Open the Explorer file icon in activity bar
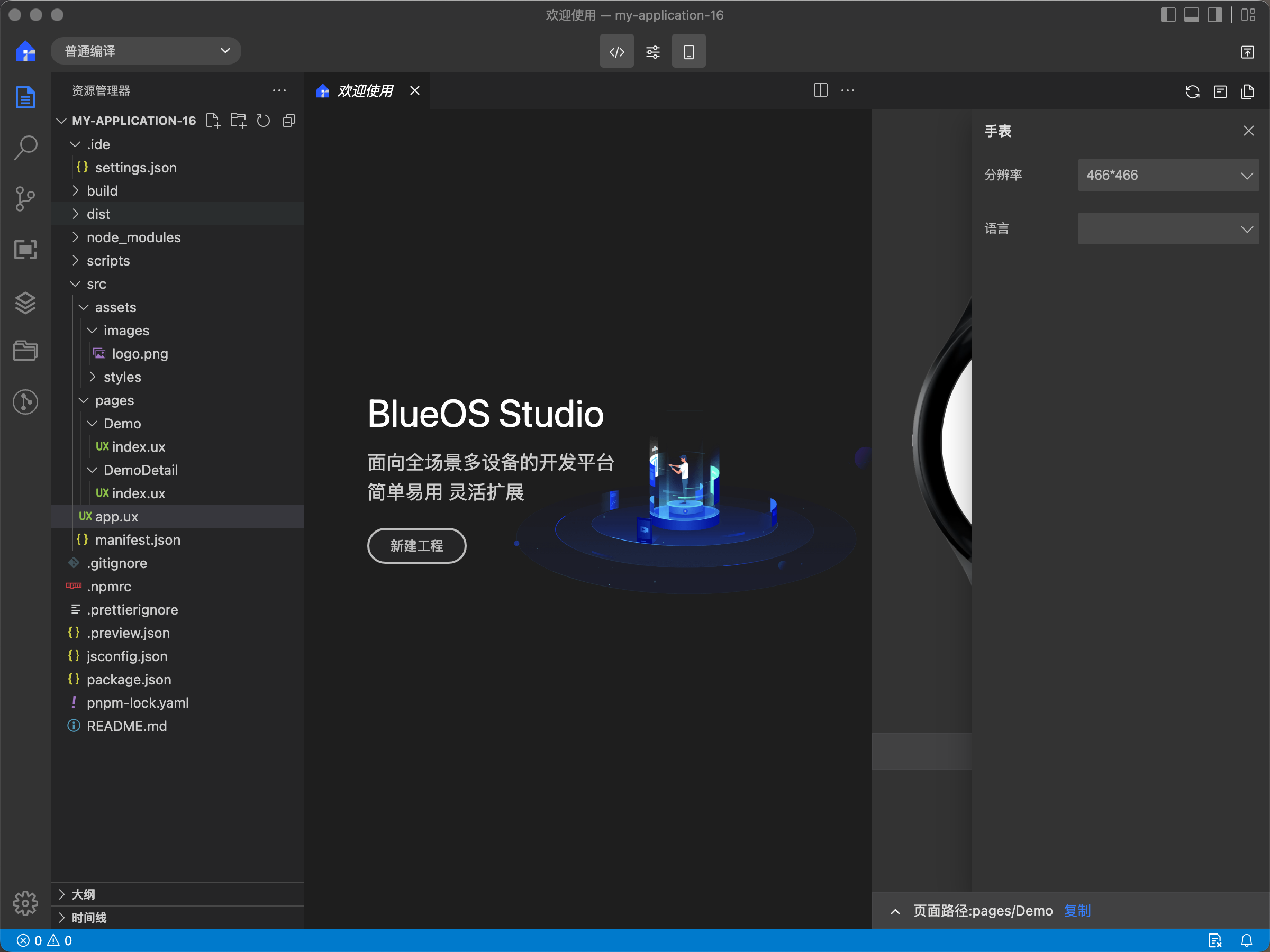The width and height of the screenshot is (1270, 952). (x=25, y=97)
